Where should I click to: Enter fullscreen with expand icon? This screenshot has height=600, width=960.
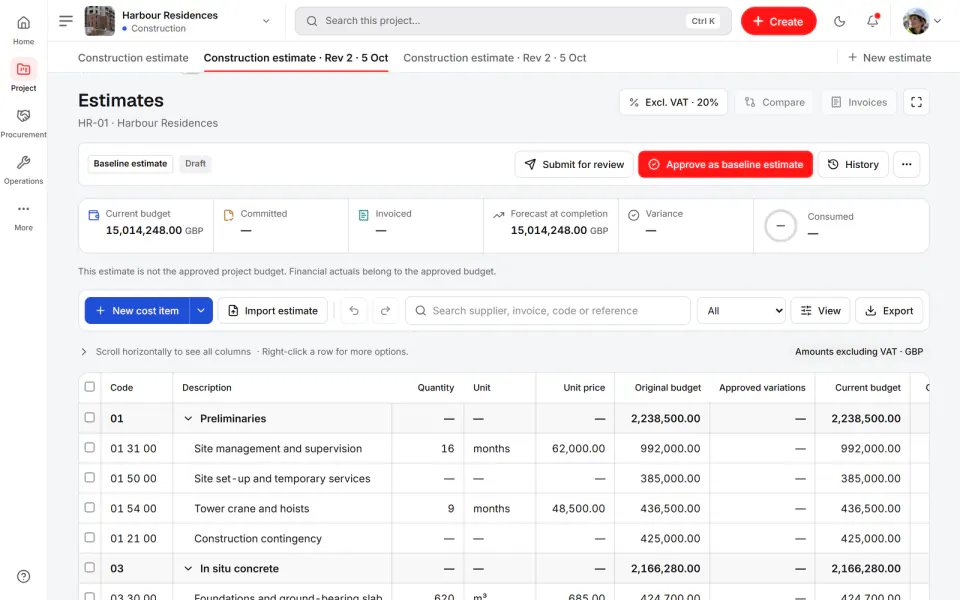916,102
